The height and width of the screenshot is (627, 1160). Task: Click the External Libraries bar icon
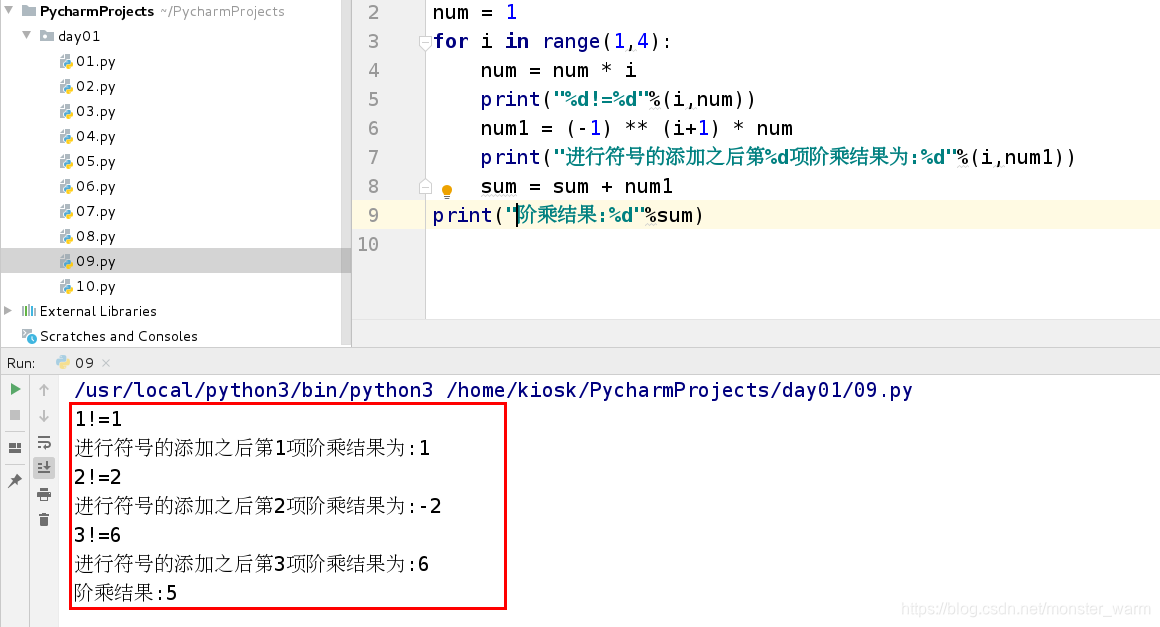pos(29,311)
